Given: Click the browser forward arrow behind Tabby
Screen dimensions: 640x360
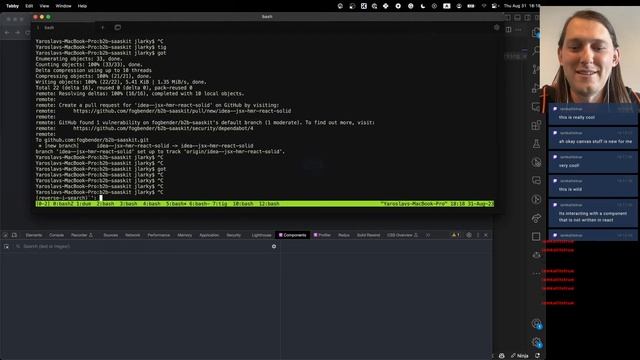Looking at the screenshot, I should [17, 32].
